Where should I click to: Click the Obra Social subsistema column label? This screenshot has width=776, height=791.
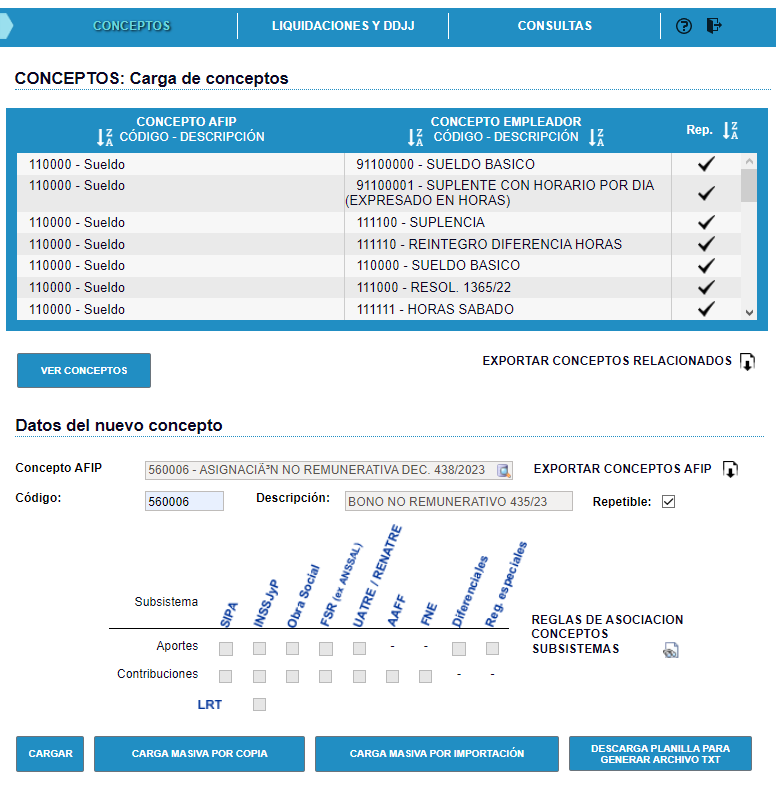(303, 596)
